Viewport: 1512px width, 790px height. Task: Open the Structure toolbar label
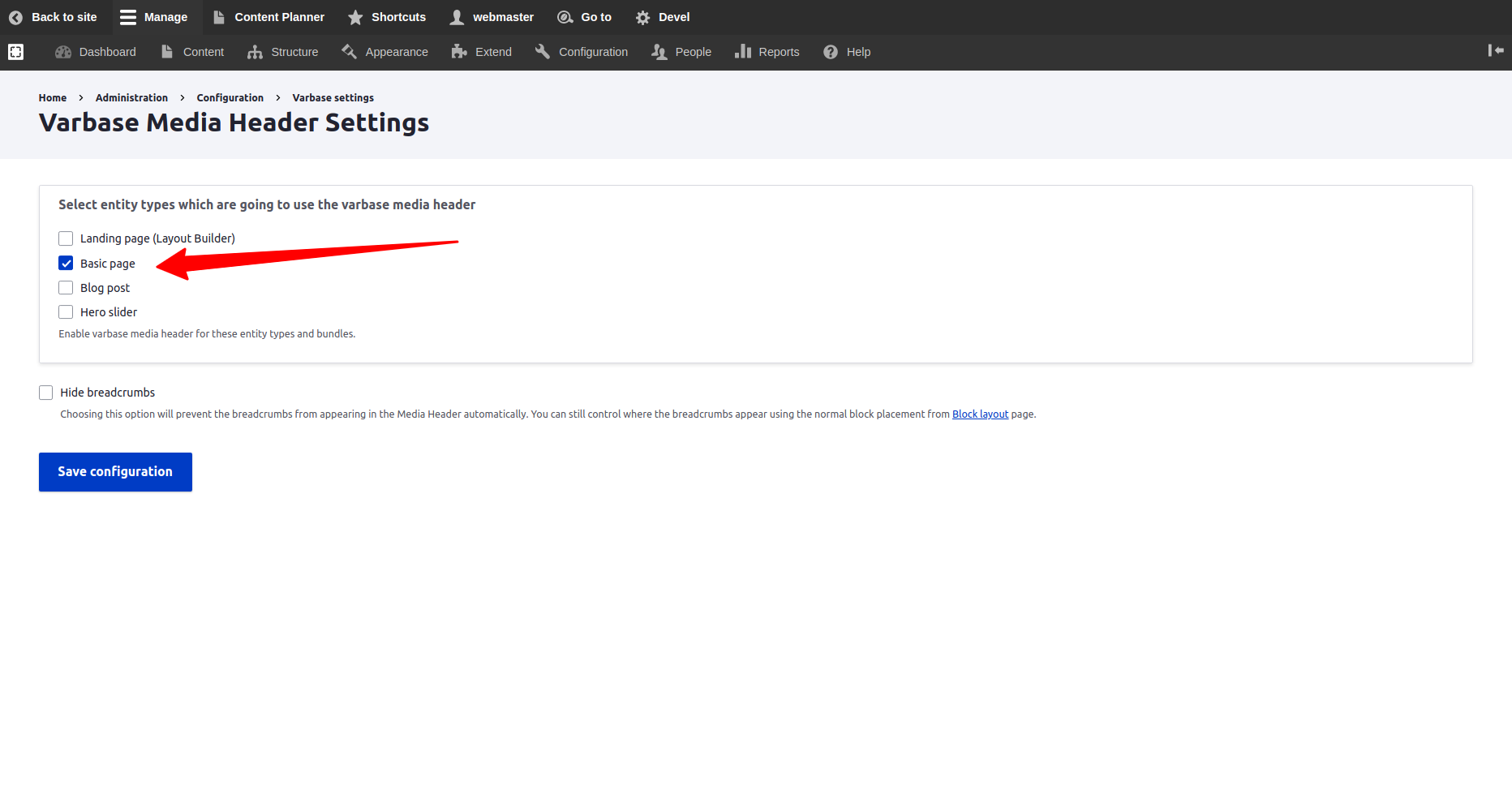294,52
